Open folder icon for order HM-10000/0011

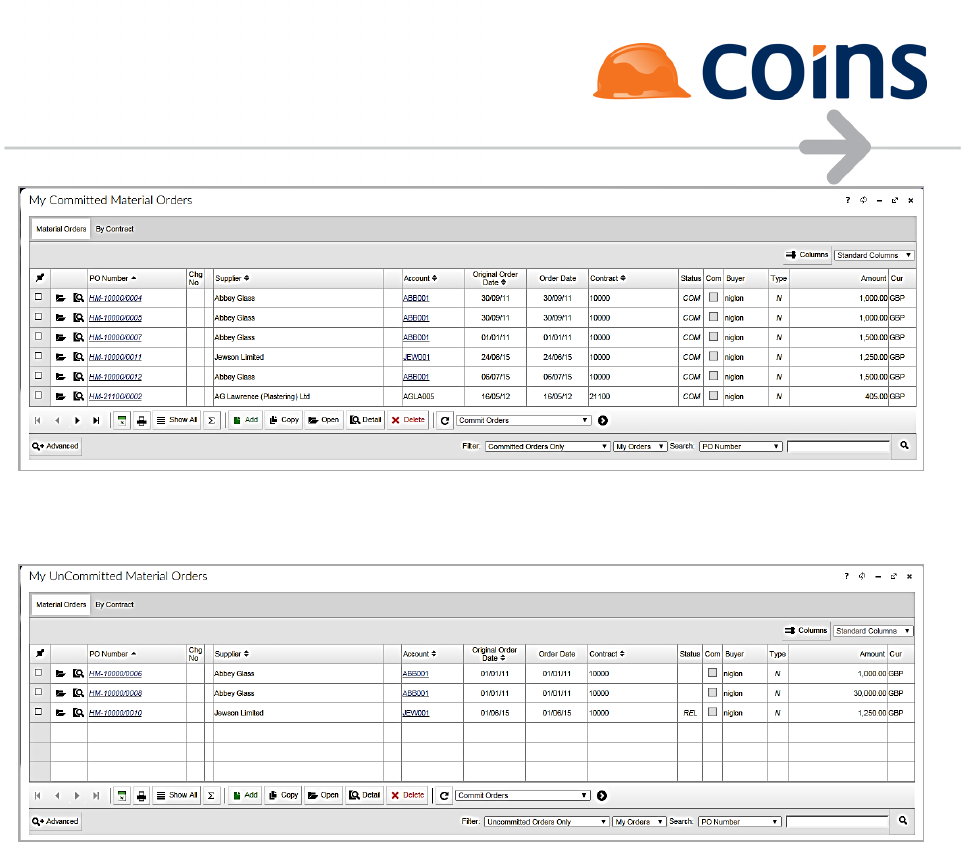[60, 357]
